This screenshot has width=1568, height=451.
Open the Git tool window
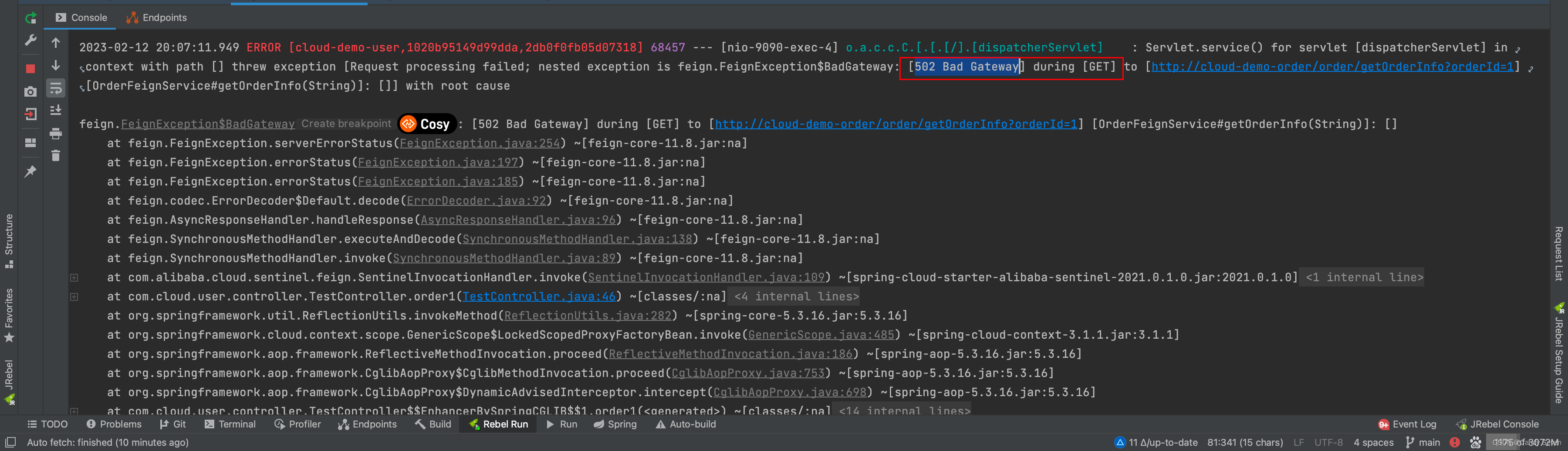pyautogui.click(x=173, y=424)
